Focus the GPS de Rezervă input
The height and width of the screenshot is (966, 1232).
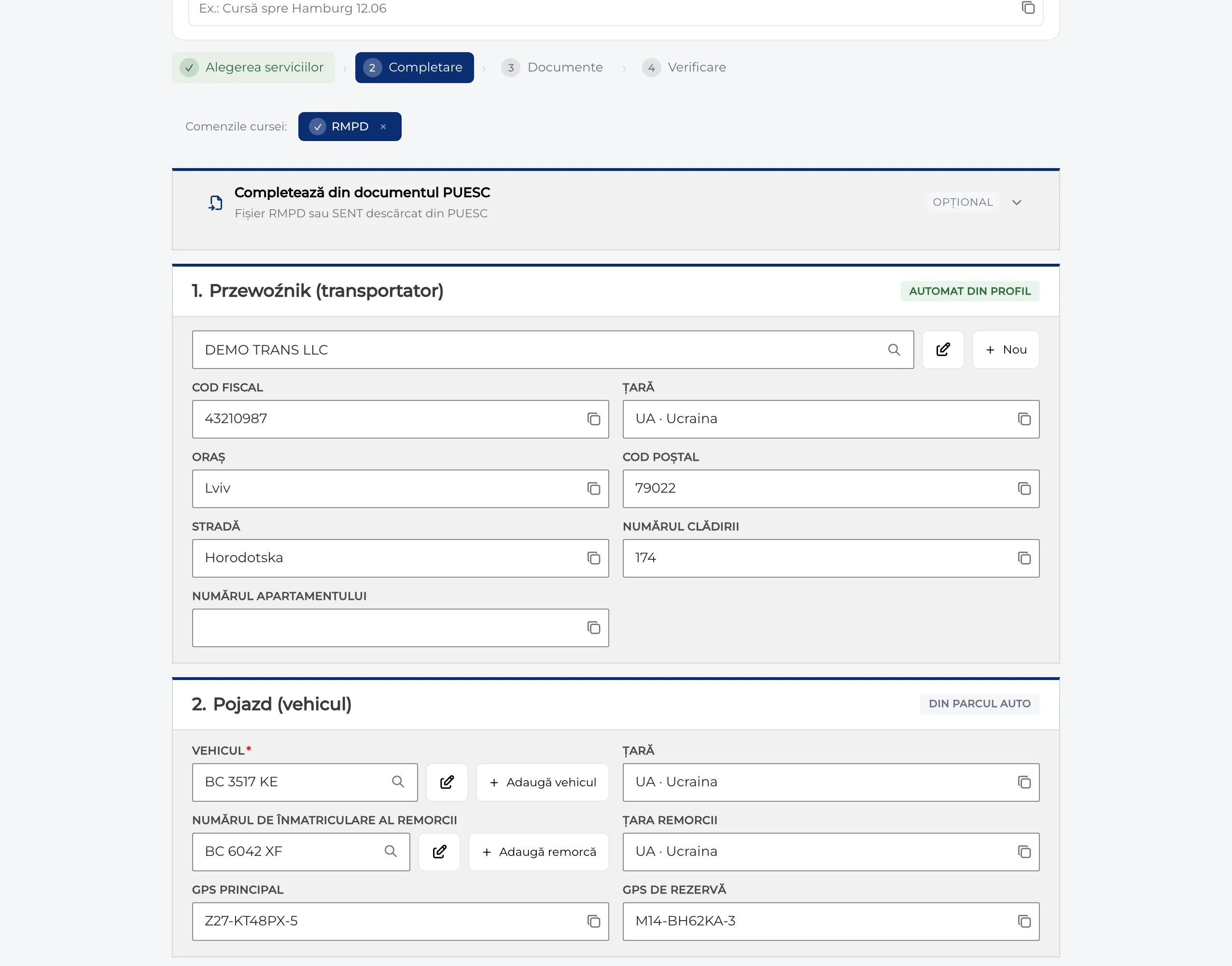pos(831,921)
